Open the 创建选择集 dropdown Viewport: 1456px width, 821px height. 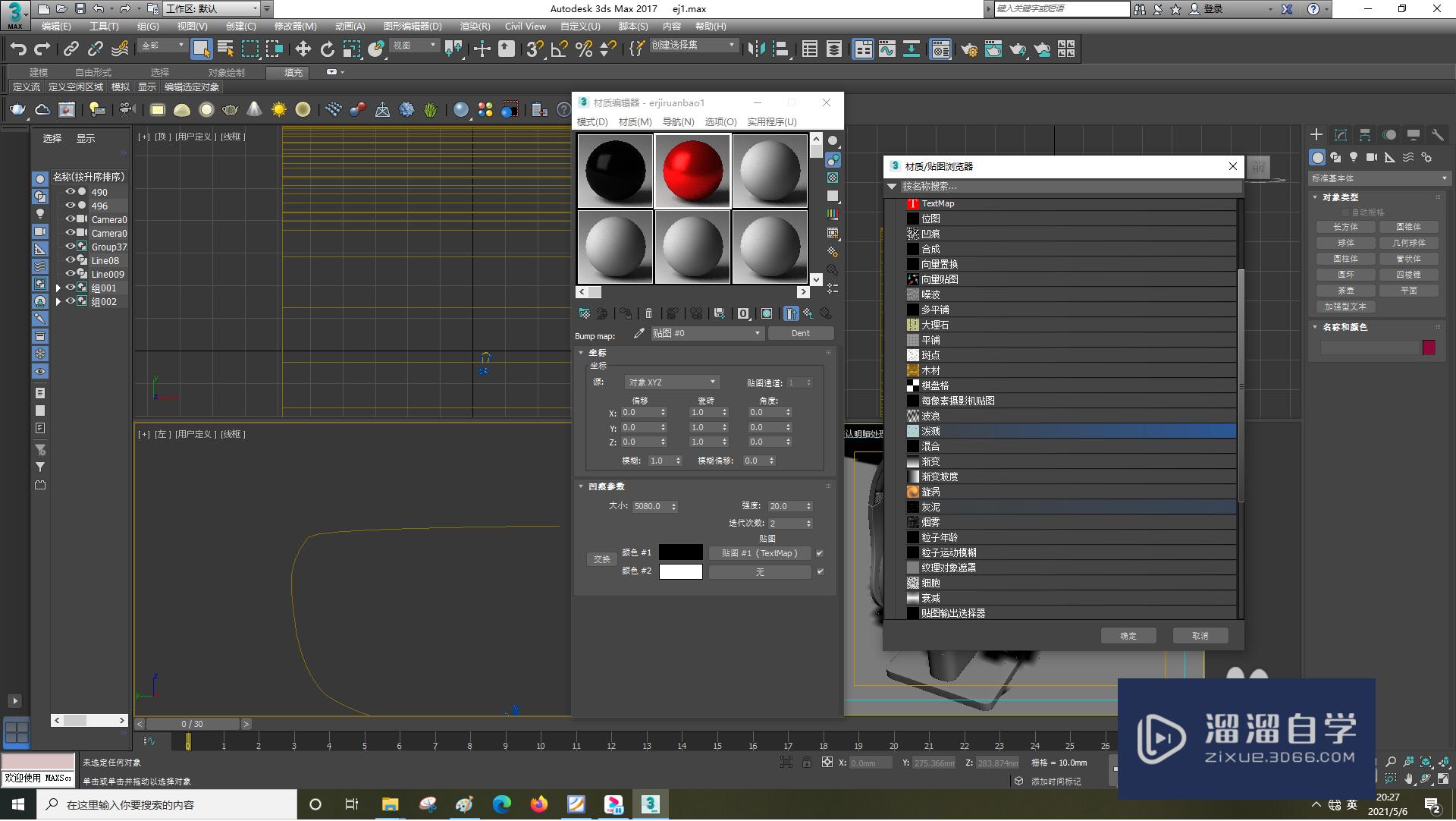click(694, 46)
